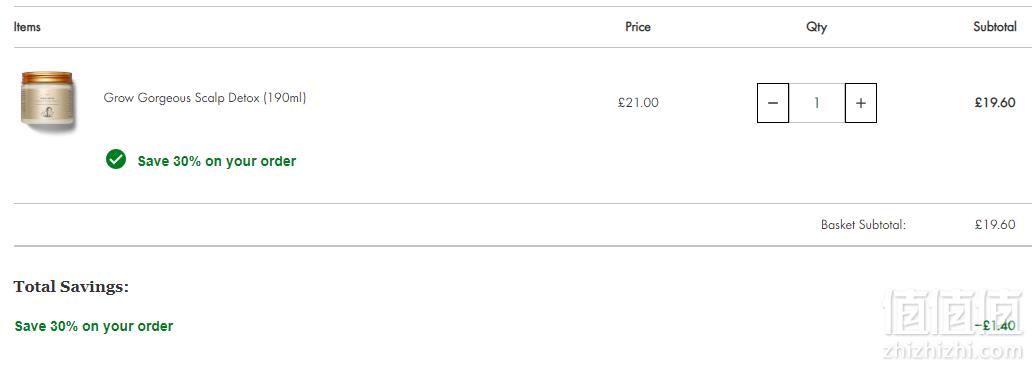Click the £21.00 item price
Image resolution: width=1032 pixels, height=368 pixels.
click(x=638, y=103)
